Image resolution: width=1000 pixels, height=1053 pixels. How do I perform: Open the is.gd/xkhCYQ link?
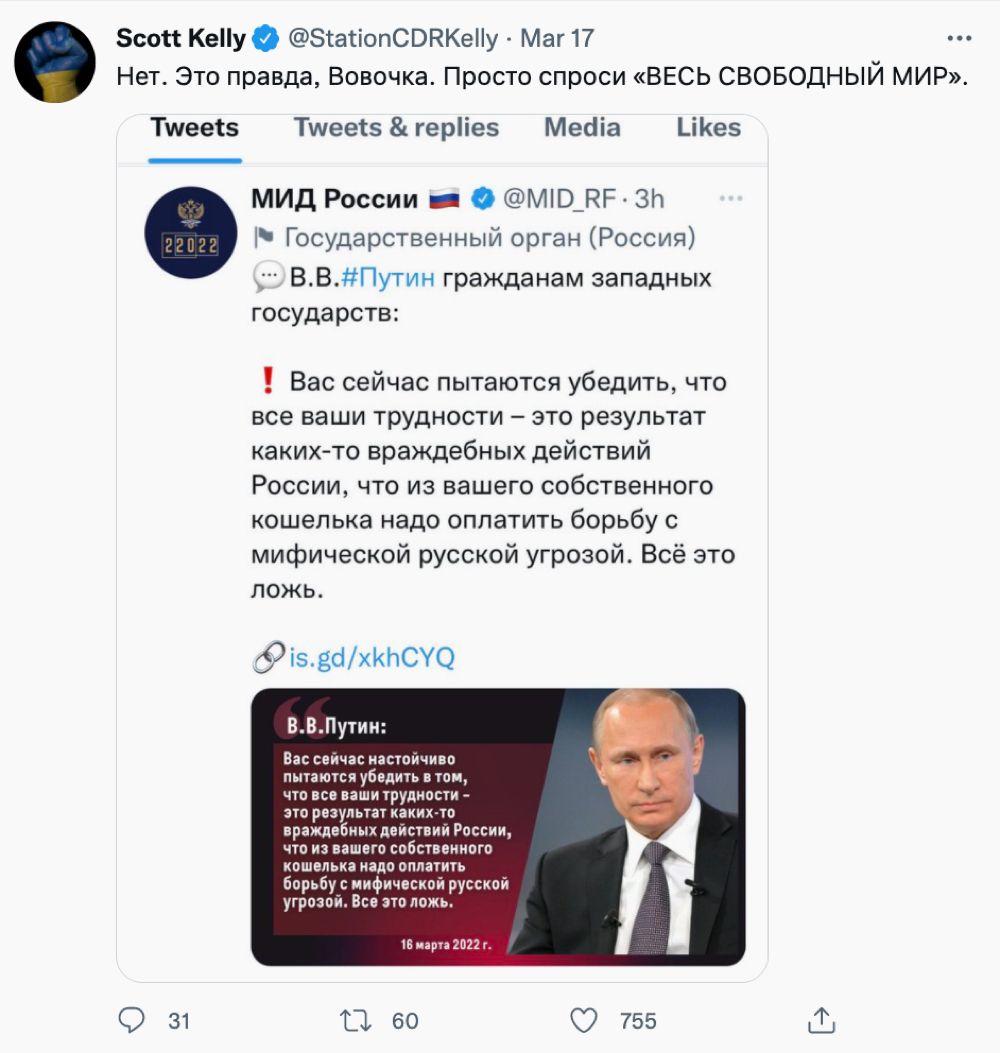click(x=370, y=658)
